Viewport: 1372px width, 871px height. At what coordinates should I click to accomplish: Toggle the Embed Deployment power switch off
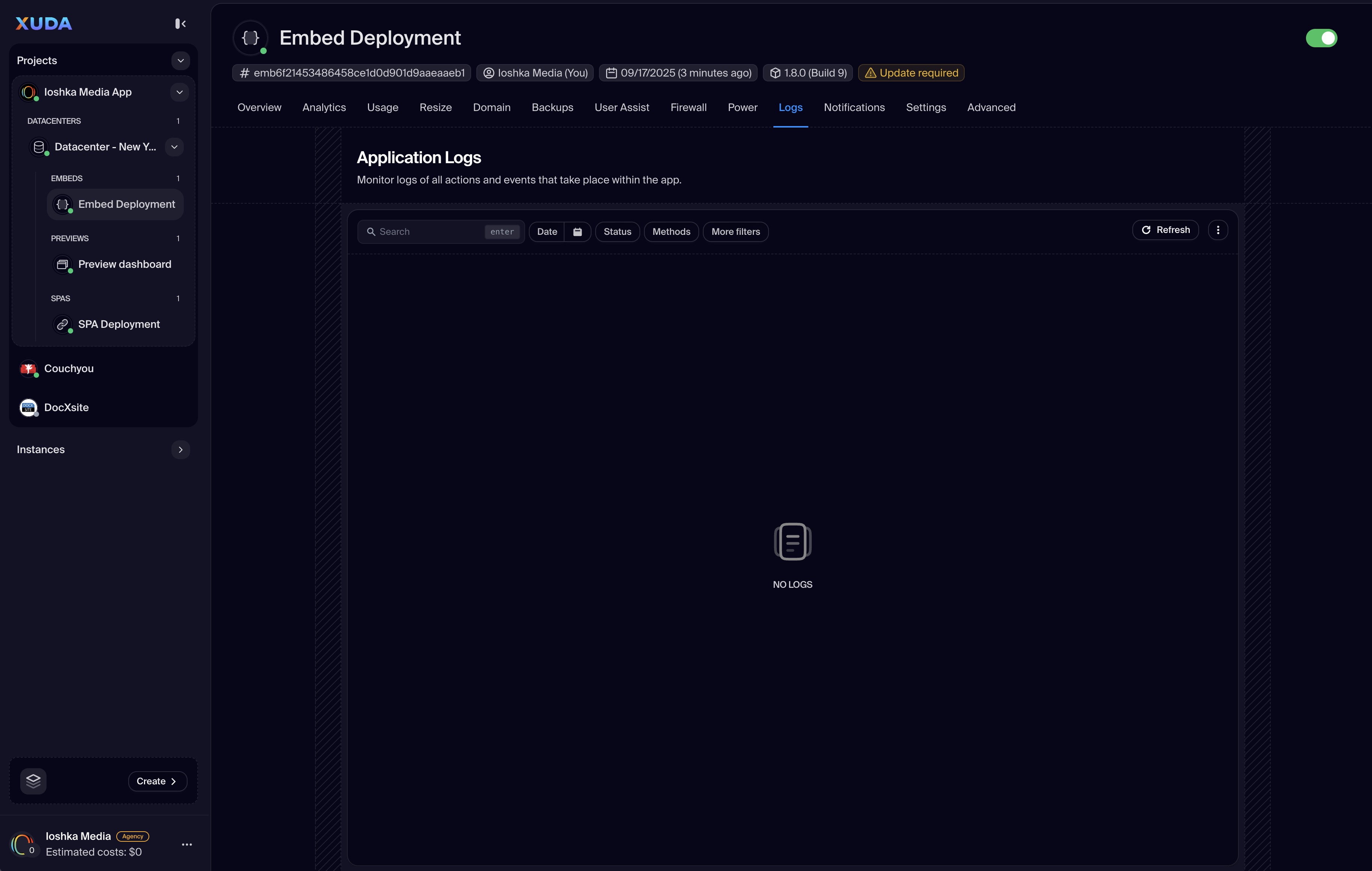click(x=1321, y=38)
